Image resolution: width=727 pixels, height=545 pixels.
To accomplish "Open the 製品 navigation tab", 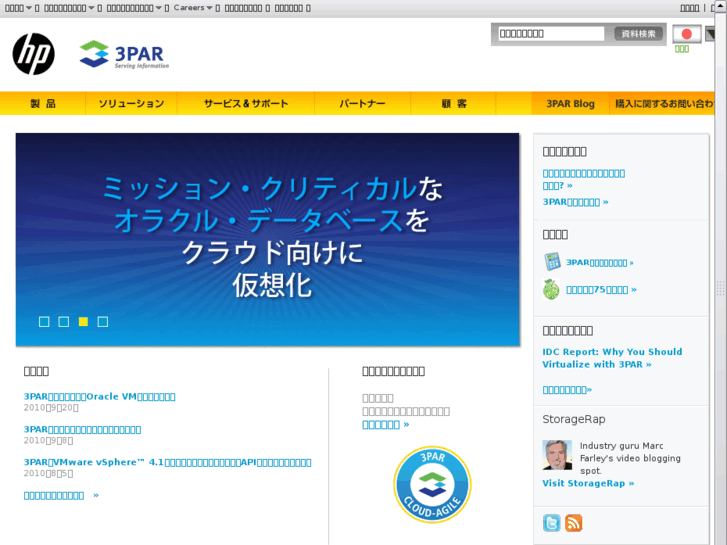I will coord(43,103).
